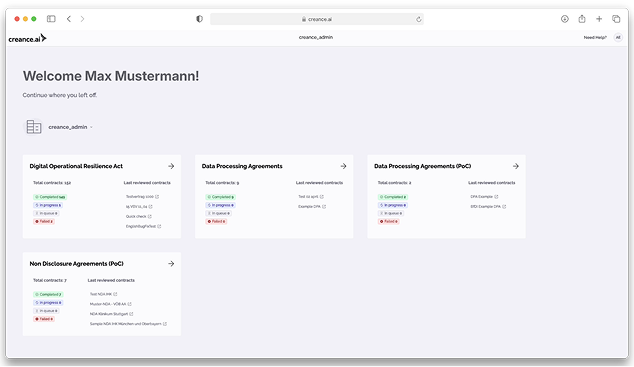Click In progress badge in Digital Operational Resilience Act
Screen dimensions: 634x367
pos(48,205)
